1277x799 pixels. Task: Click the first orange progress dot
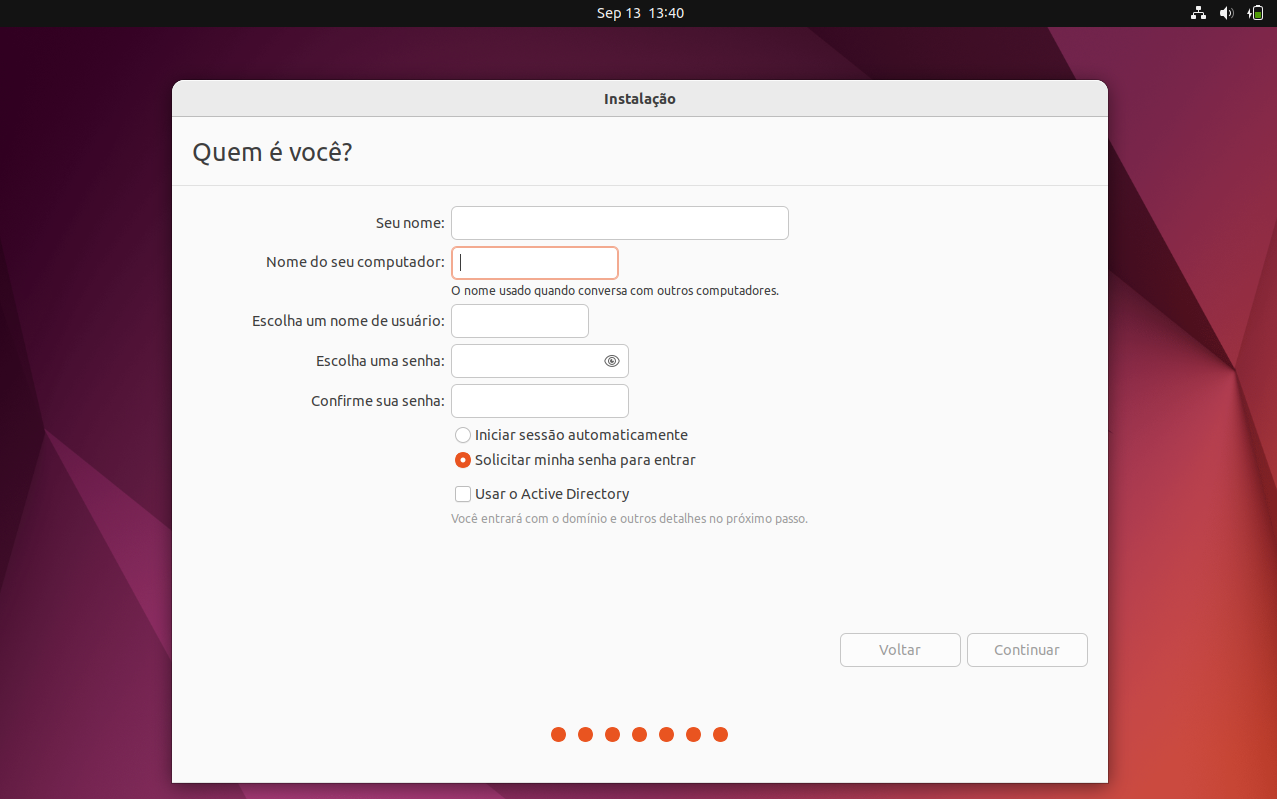pyautogui.click(x=558, y=735)
